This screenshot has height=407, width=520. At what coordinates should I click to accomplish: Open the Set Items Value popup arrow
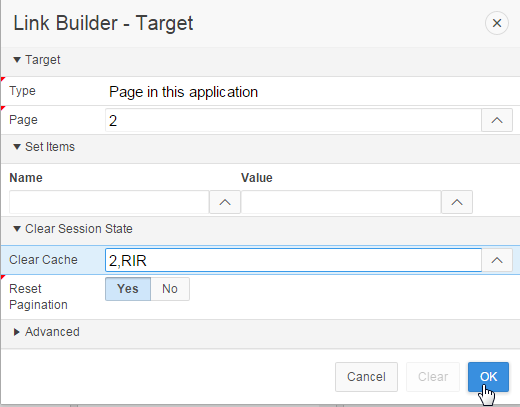pos(457,202)
